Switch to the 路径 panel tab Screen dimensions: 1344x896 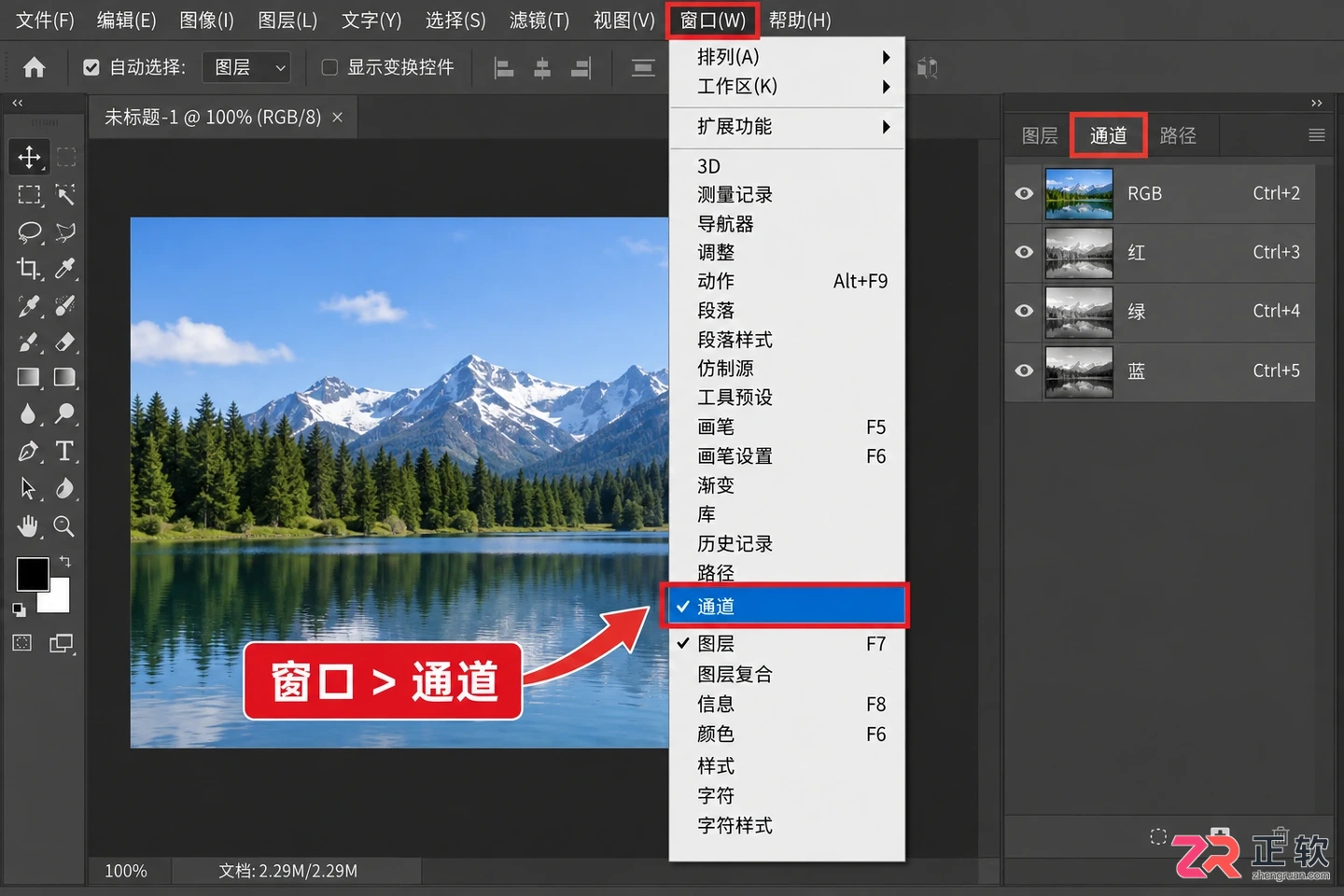tap(1178, 135)
